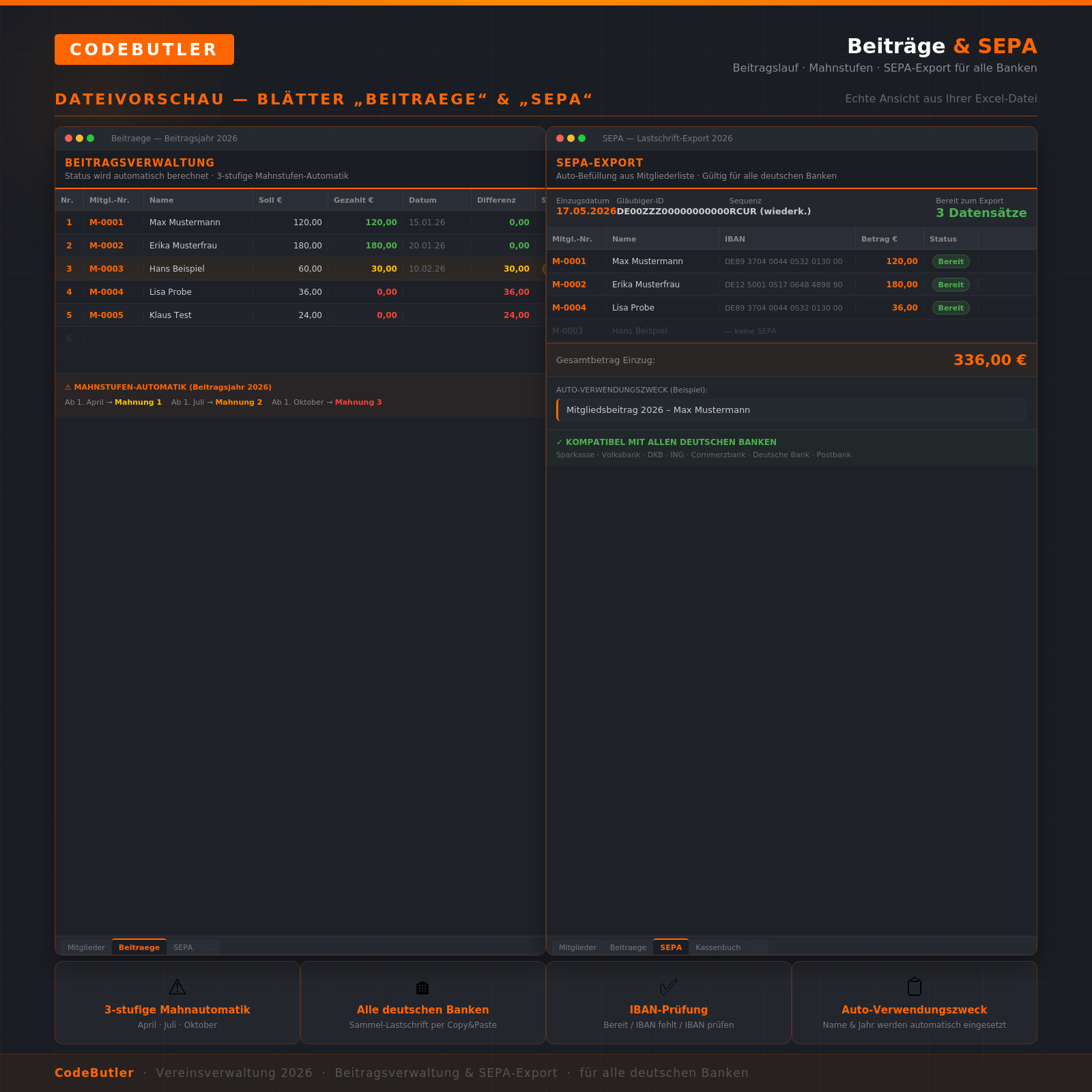This screenshot has height=1092, width=1092.
Task: Click the Bereit badge for Max Mustermann
Action: click(951, 261)
